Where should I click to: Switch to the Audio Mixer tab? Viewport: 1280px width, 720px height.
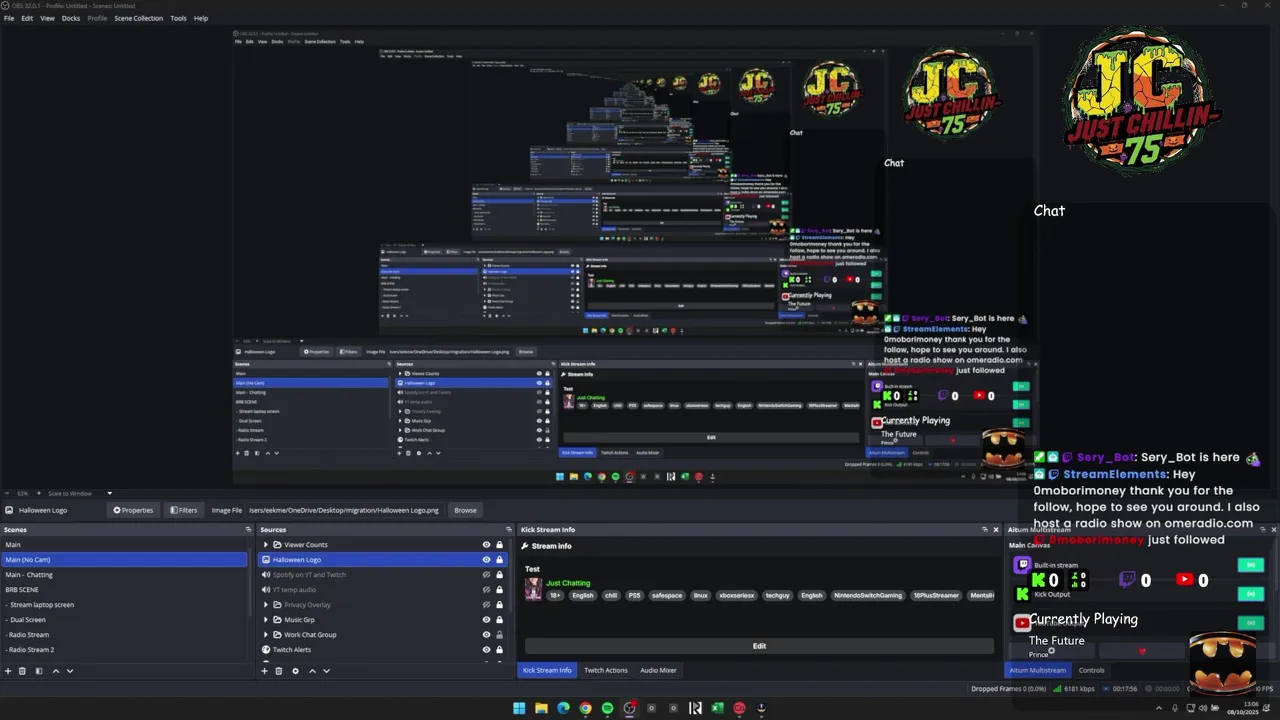[658, 670]
